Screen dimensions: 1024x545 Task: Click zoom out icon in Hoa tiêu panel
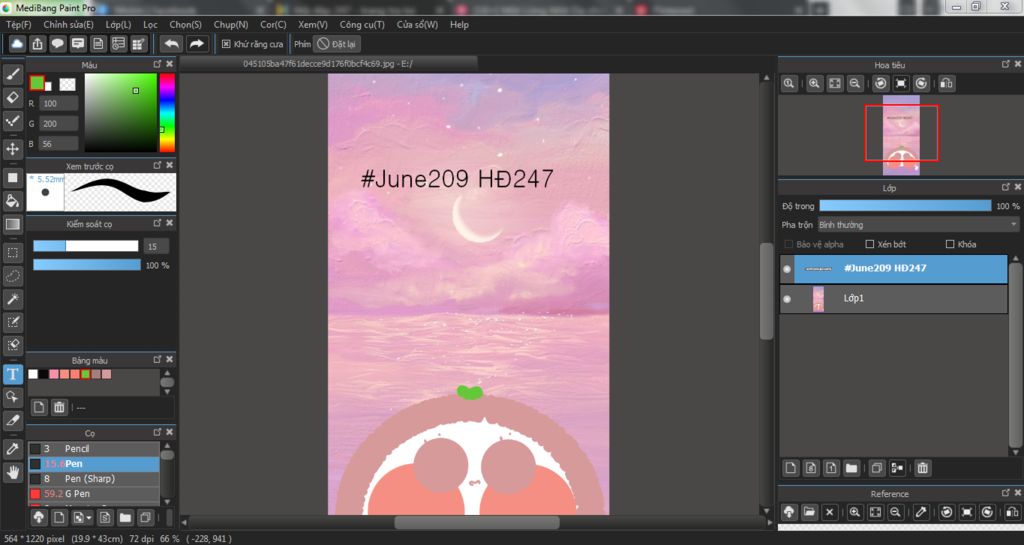click(854, 84)
